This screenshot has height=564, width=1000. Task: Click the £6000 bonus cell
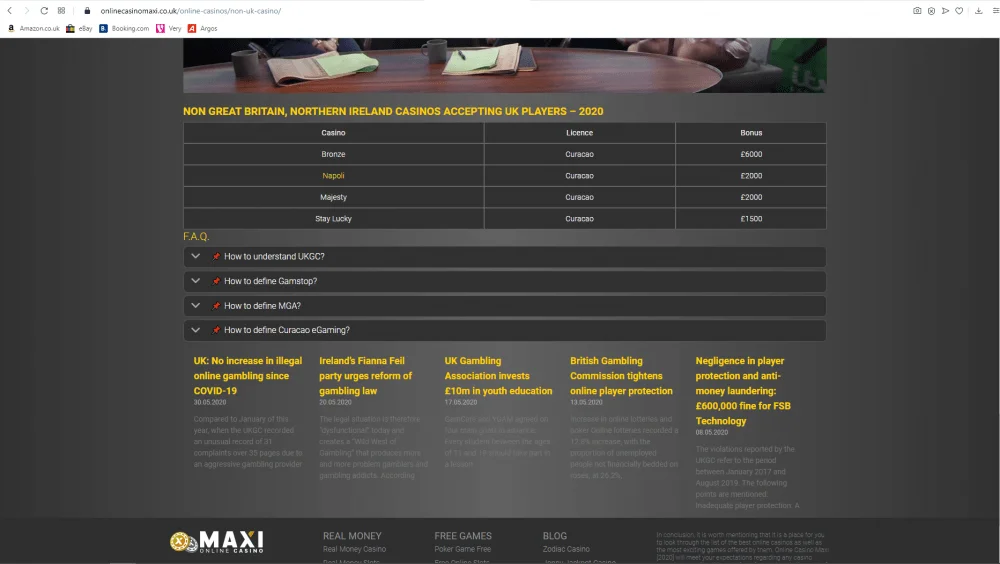pos(751,154)
